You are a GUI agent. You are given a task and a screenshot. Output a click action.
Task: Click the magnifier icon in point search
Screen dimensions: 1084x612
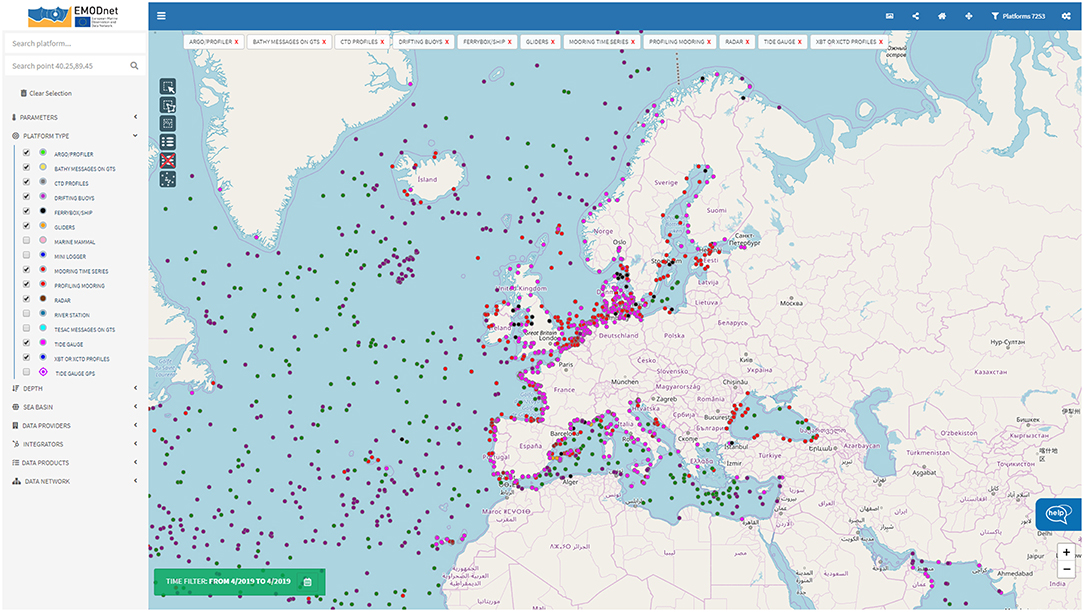(134, 66)
